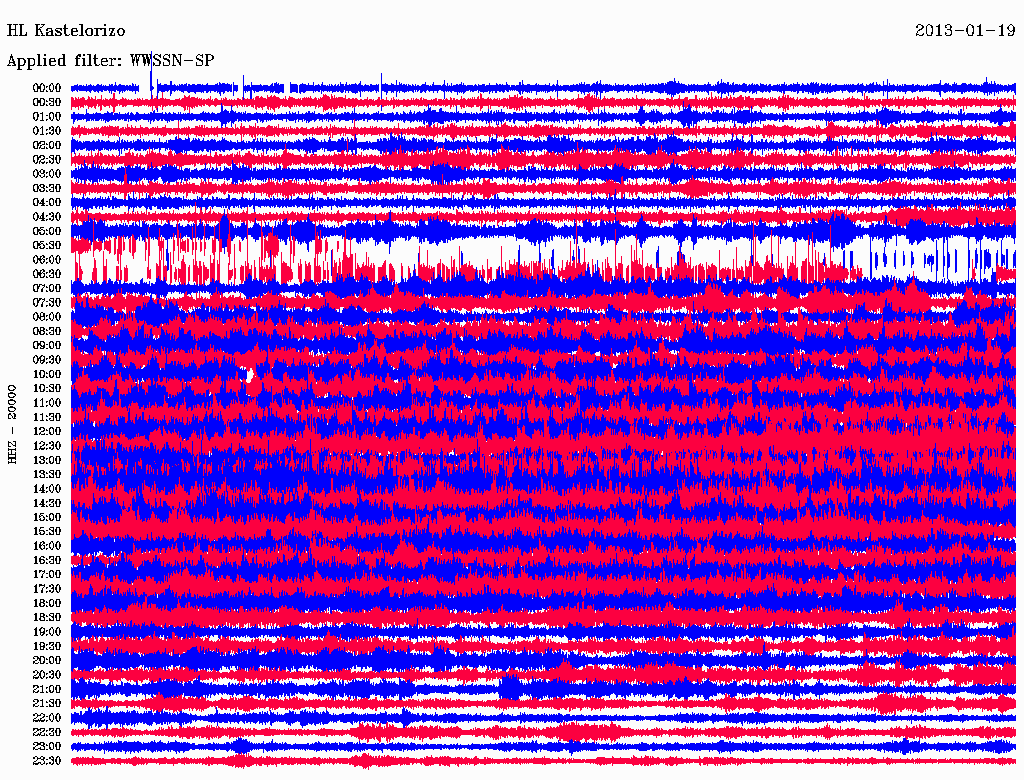
Task: Select the 18:00 time label
Action: 47,604
